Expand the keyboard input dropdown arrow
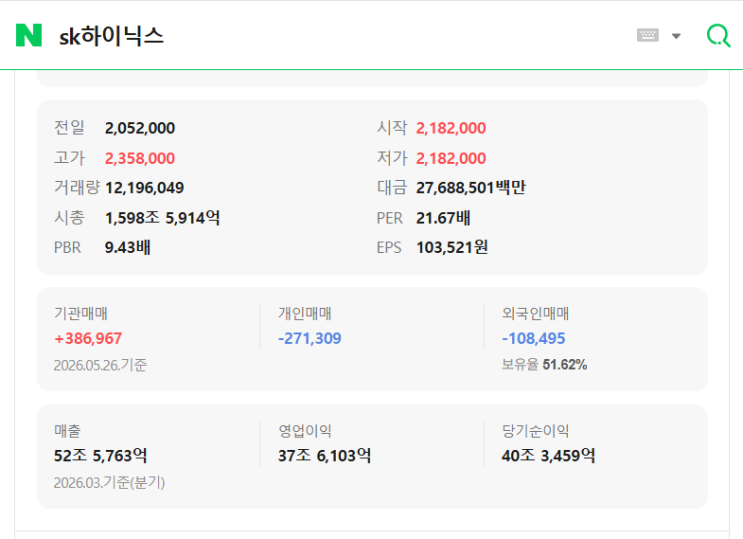Screen dimensions: 743x539 click(x=676, y=36)
